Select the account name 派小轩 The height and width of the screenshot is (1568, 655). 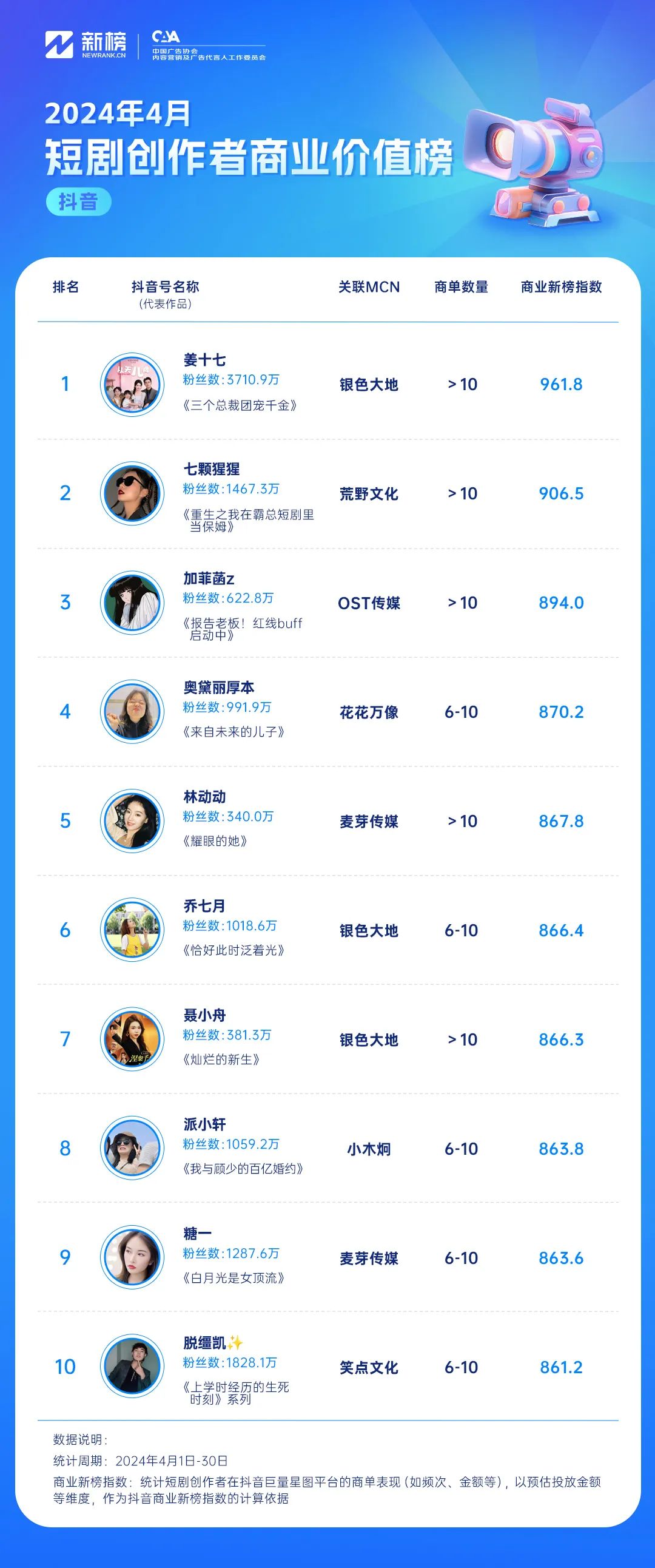tap(205, 1124)
